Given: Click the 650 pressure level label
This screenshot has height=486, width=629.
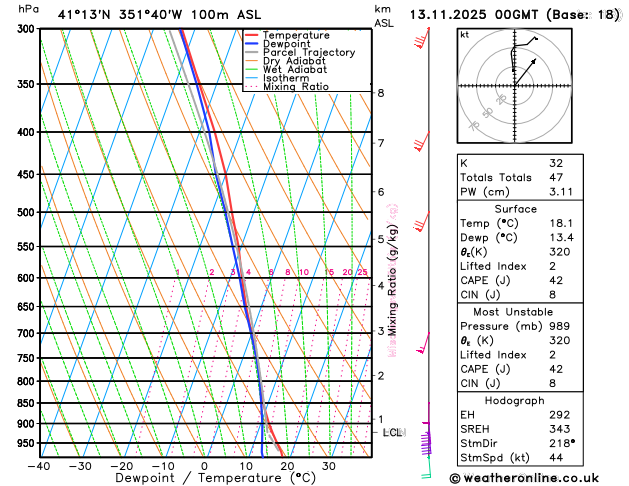Looking at the screenshot, I should point(28,307).
